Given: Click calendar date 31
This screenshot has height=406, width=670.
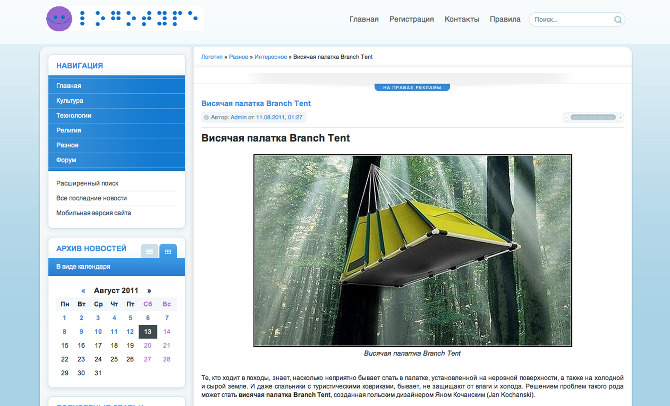Looking at the screenshot, I should pyautogui.click(x=98, y=373).
